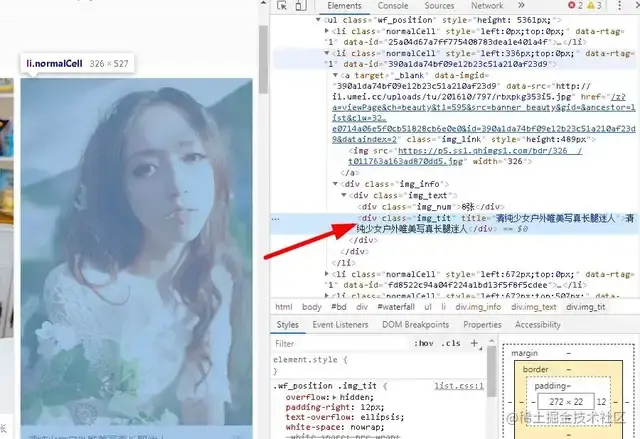Click the margin region label in box model
The width and height of the screenshot is (640, 439).
524,353
